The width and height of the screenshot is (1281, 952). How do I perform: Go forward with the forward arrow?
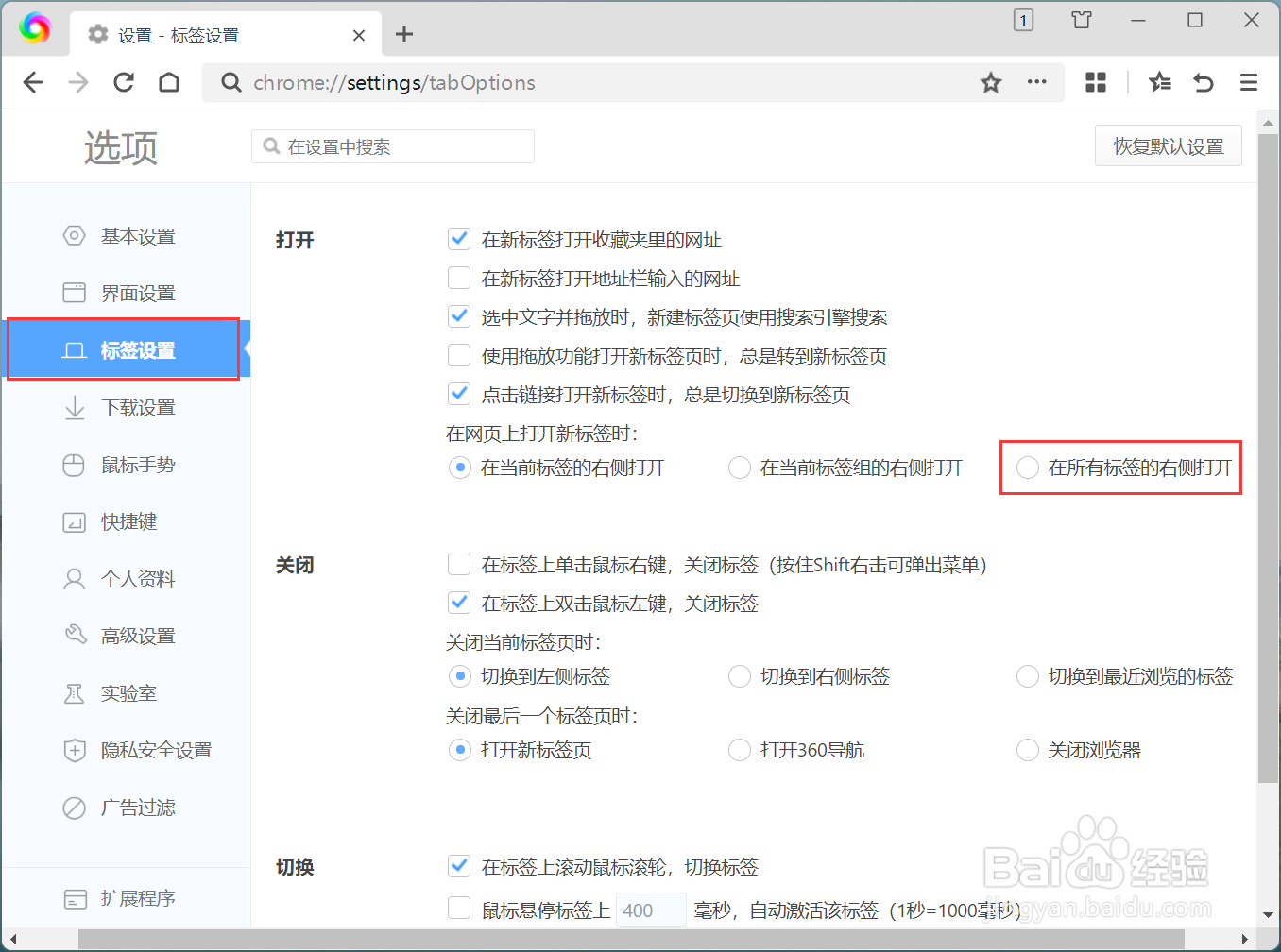pyautogui.click(x=78, y=83)
